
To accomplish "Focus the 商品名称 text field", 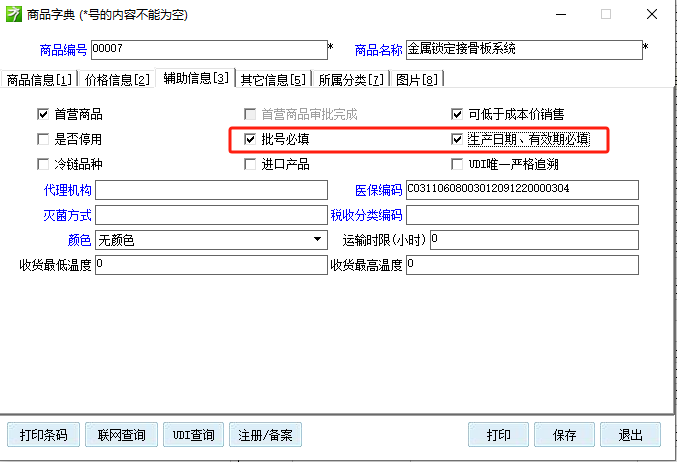I will [x=523, y=49].
